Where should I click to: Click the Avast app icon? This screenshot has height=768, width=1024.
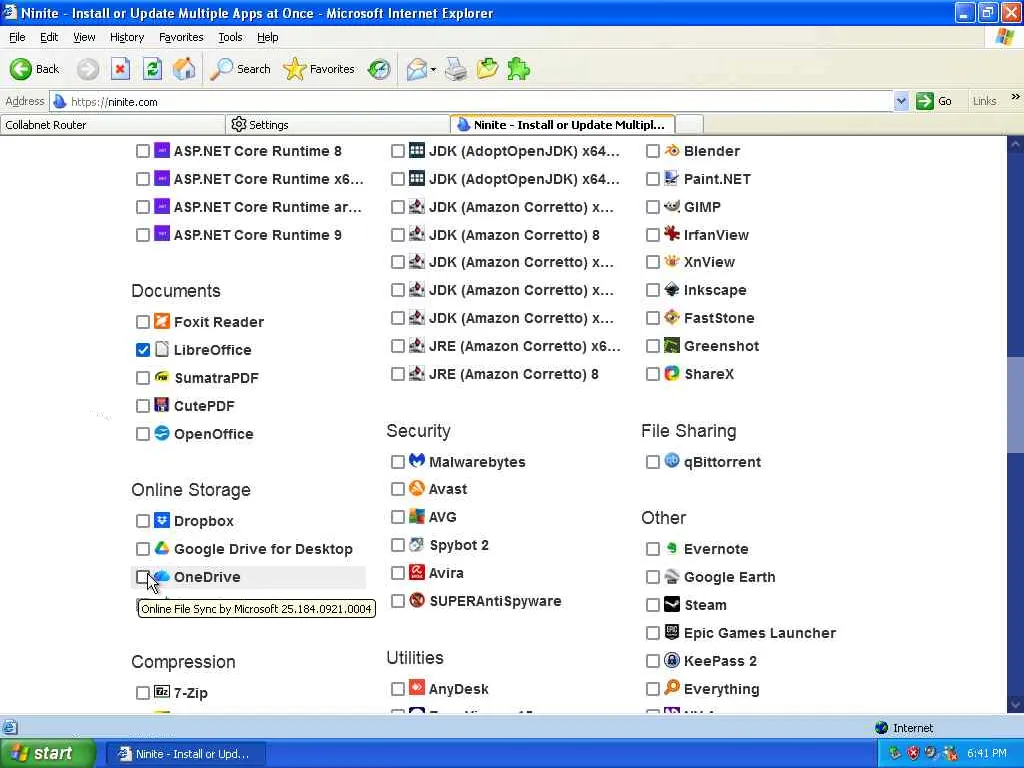tap(417, 488)
